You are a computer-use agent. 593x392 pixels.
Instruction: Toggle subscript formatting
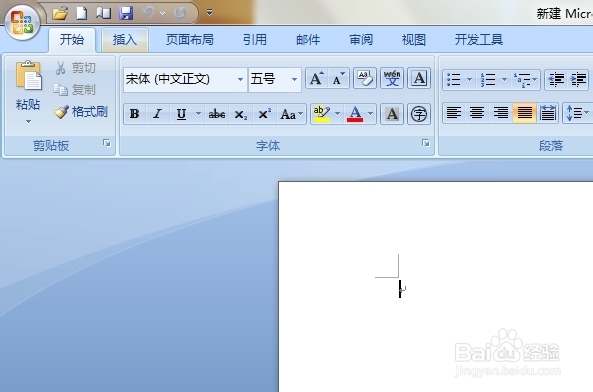241,114
